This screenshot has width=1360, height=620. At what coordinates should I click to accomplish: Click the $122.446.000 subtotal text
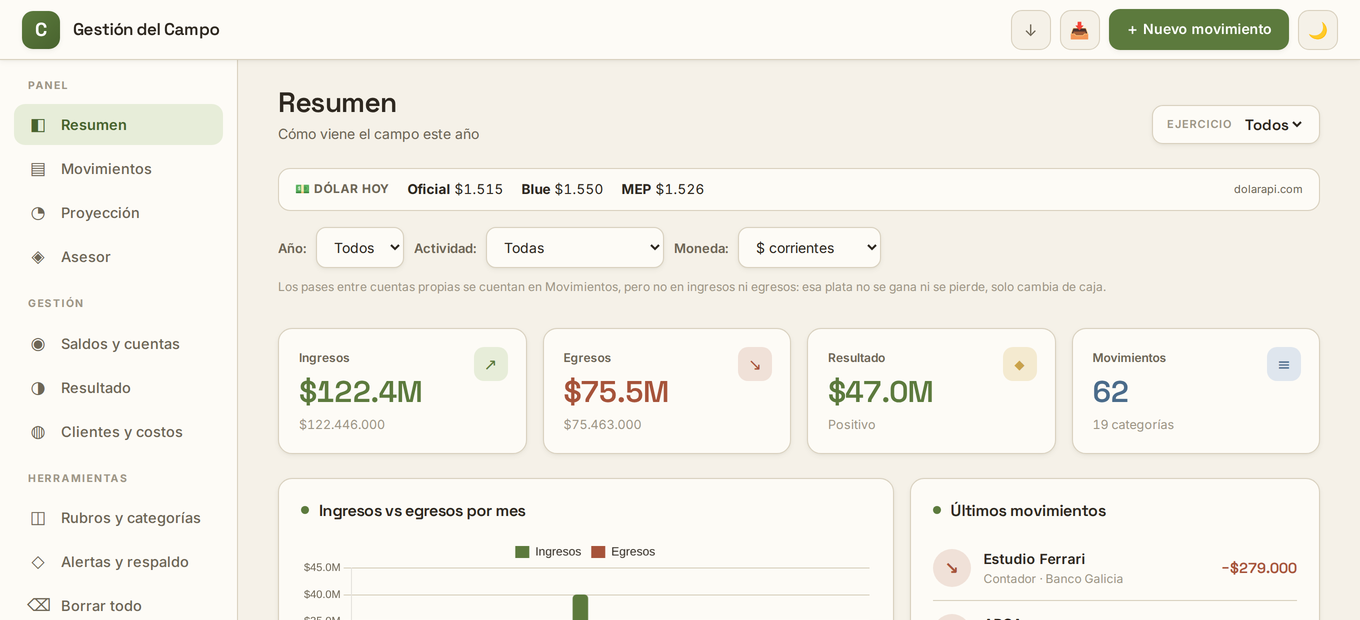(342, 424)
